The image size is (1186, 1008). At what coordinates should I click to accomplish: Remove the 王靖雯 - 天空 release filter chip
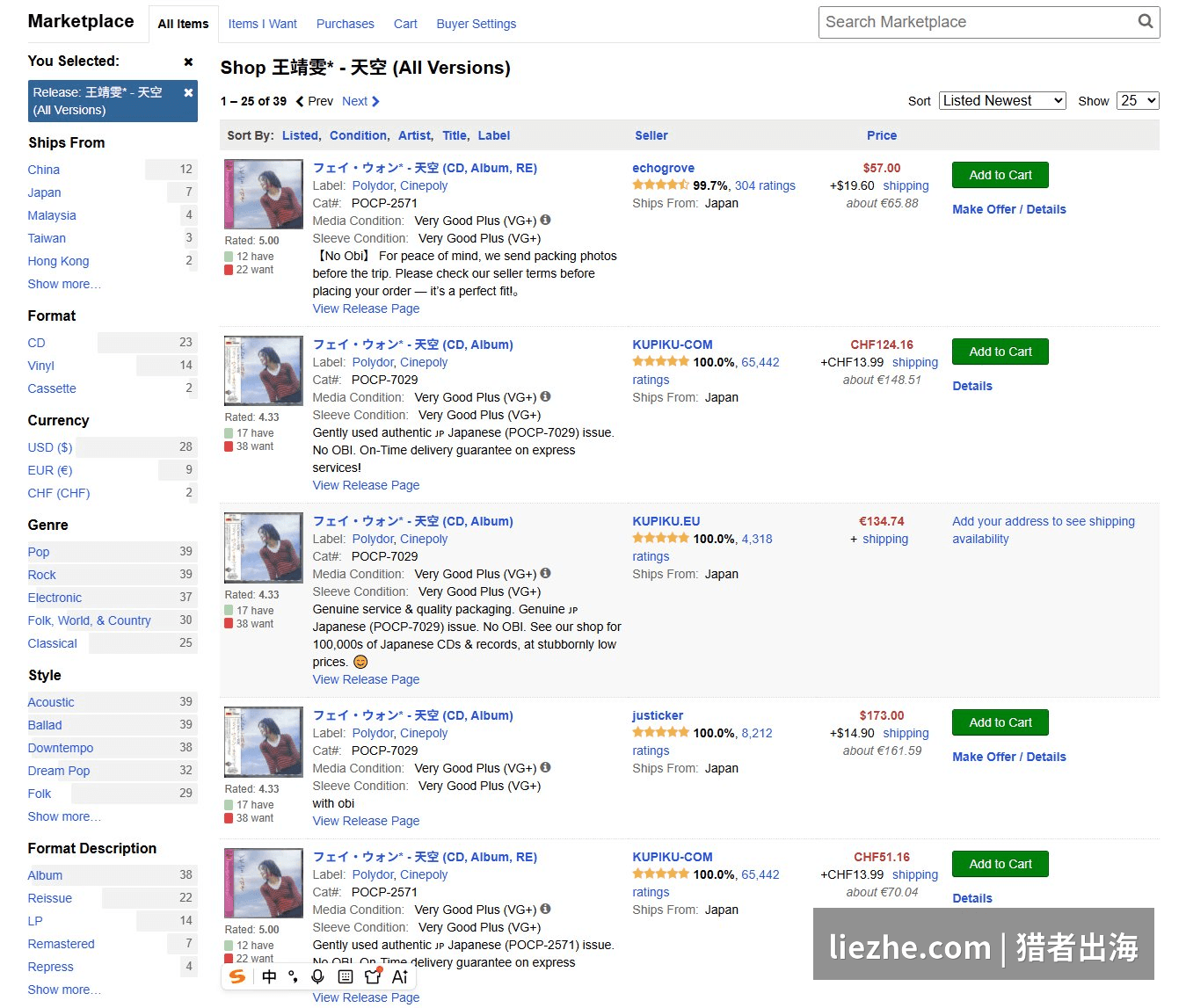(x=188, y=92)
